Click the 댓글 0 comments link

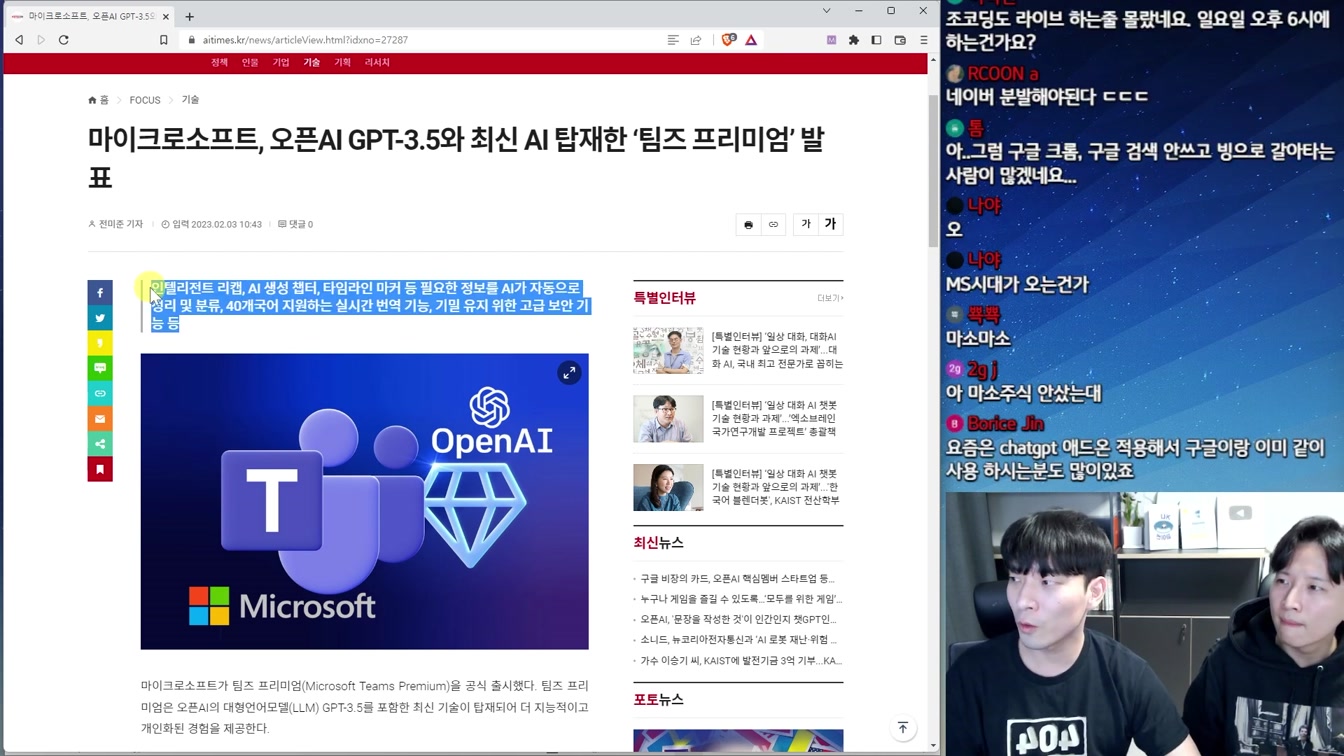point(296,225)
